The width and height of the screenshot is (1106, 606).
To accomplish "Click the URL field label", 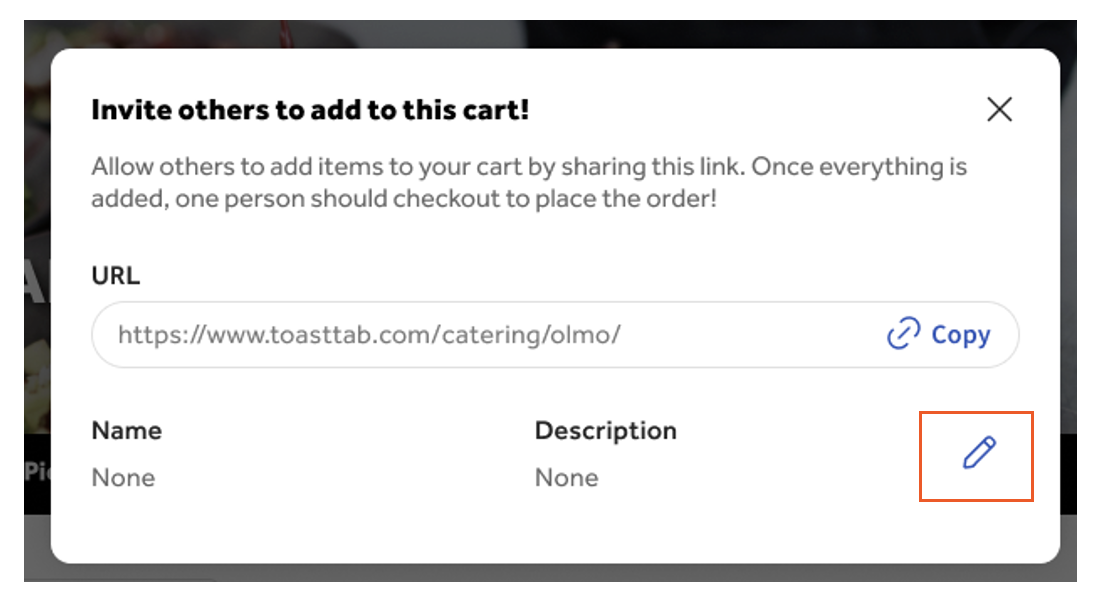I will tap(115, 275).
